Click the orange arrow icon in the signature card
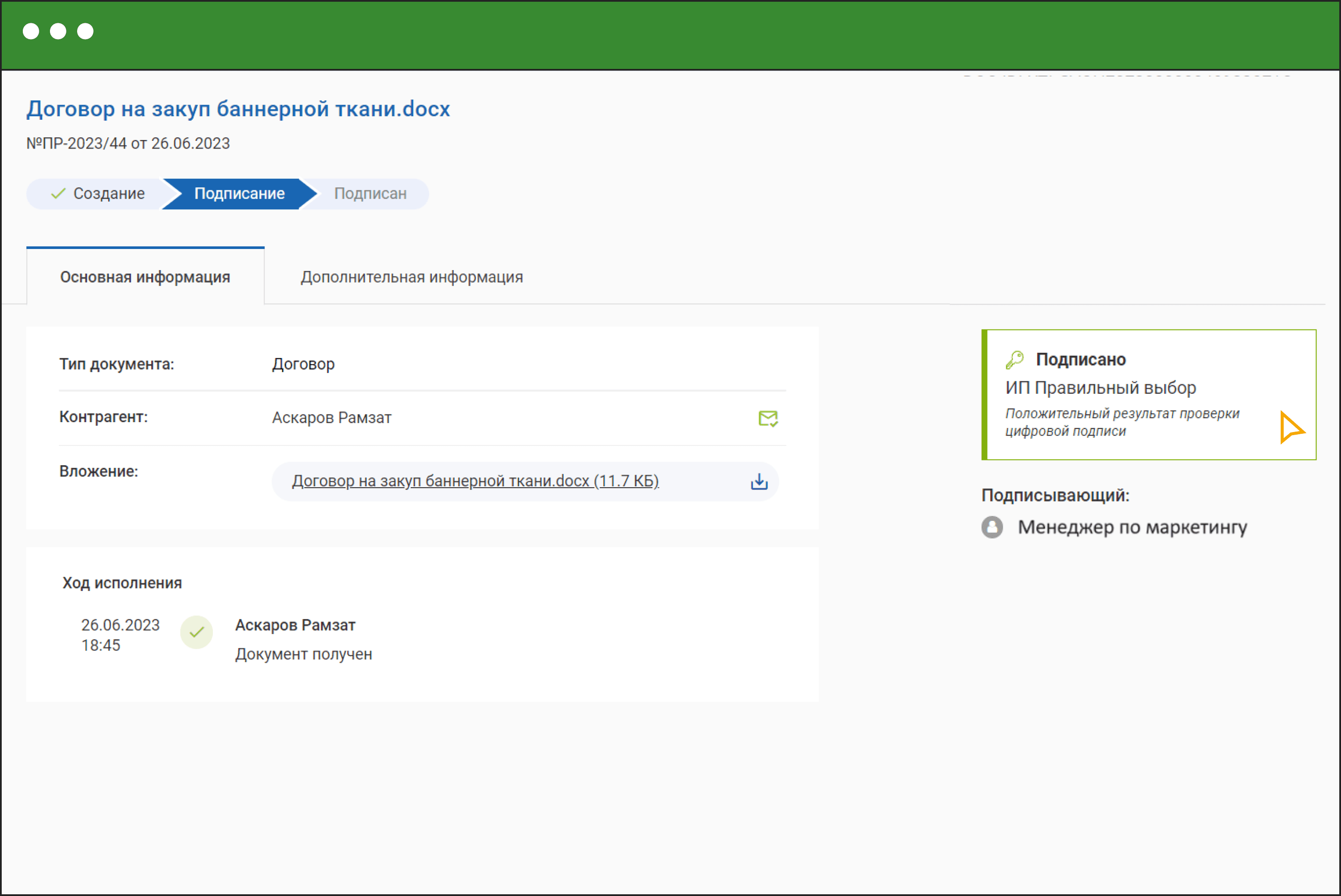Image resolution: width=1341 pixels, height=896 pixels. [x=1291, y=428]
